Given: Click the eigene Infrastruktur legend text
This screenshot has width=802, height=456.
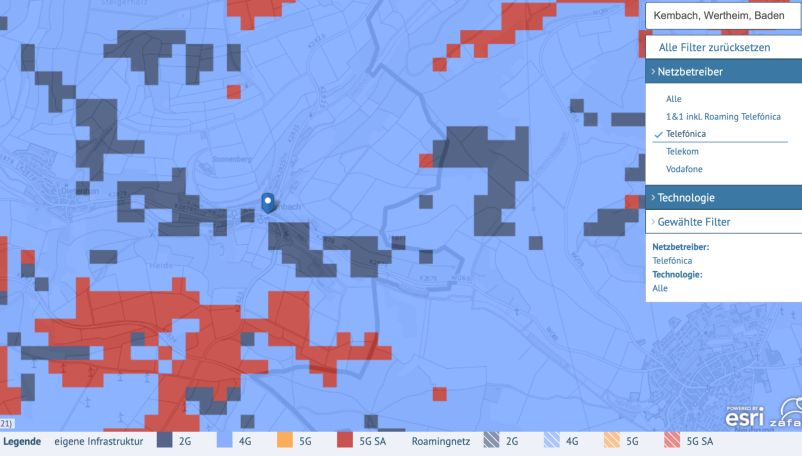Looking at the screenshot, I should click(x=99, y=441).
